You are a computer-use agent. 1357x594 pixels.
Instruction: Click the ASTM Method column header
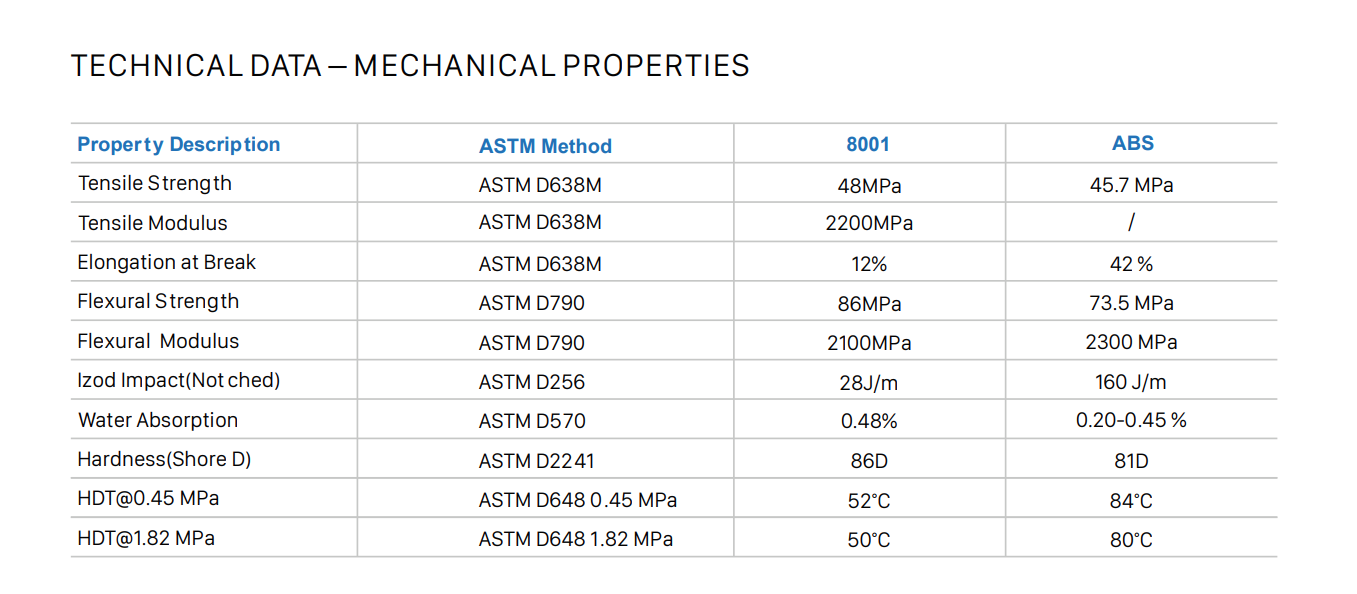click(x=545, y=146)
